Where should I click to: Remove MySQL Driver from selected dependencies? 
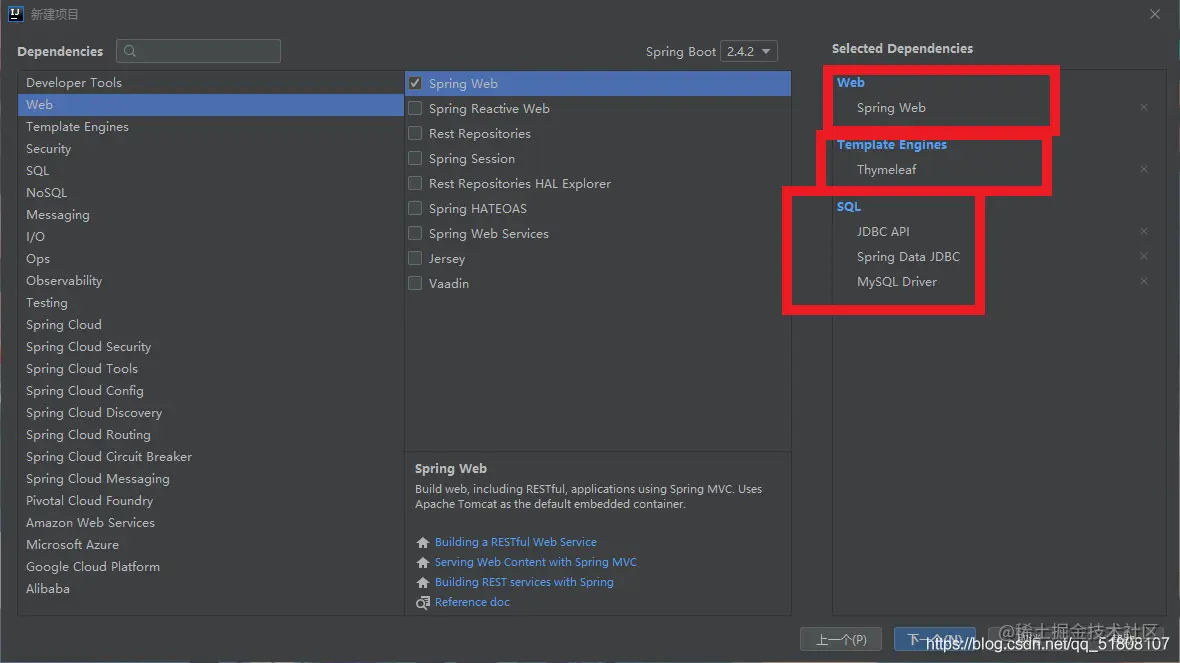click(1143, 281)
